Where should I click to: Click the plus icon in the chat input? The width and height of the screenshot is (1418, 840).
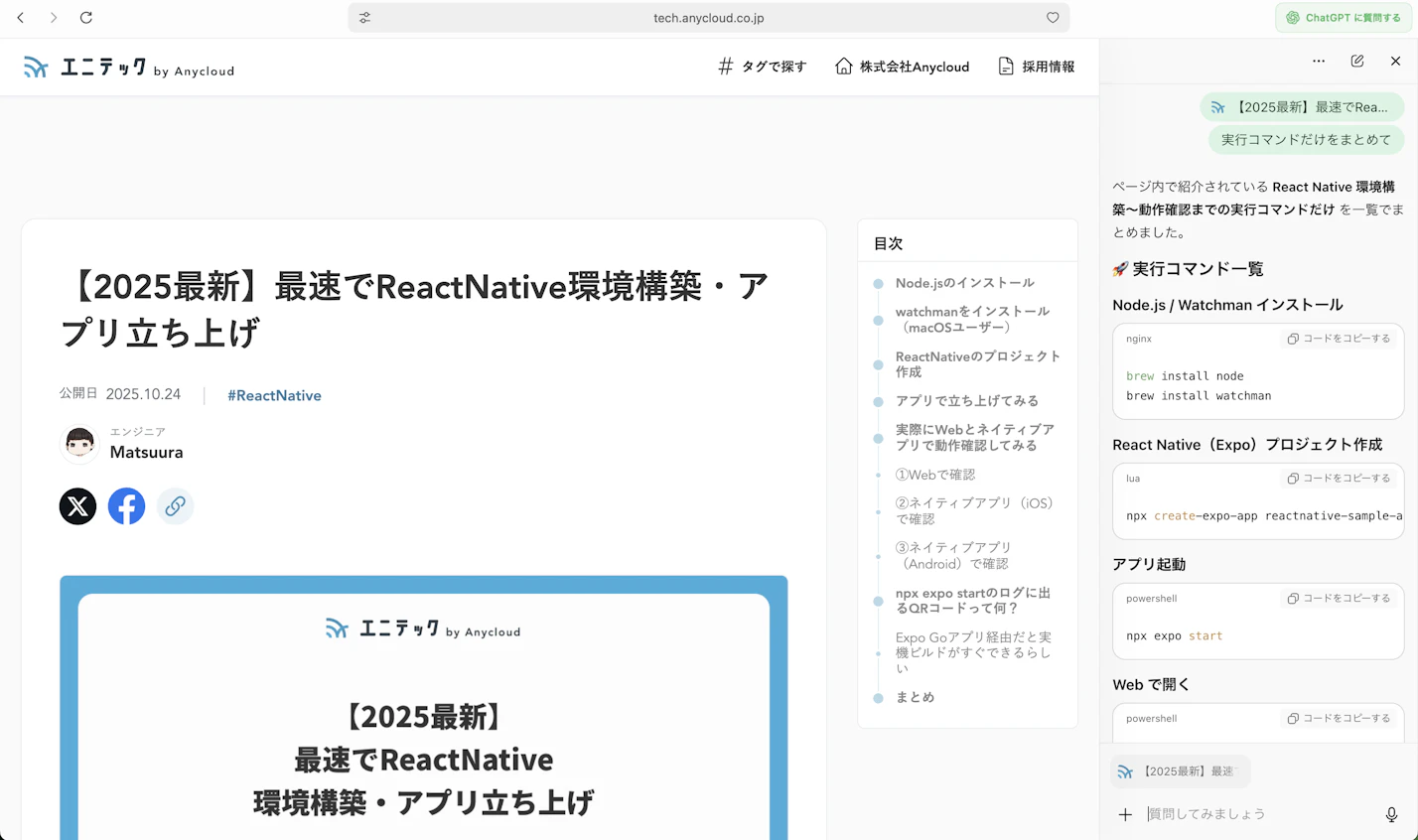coord(1124,814)
